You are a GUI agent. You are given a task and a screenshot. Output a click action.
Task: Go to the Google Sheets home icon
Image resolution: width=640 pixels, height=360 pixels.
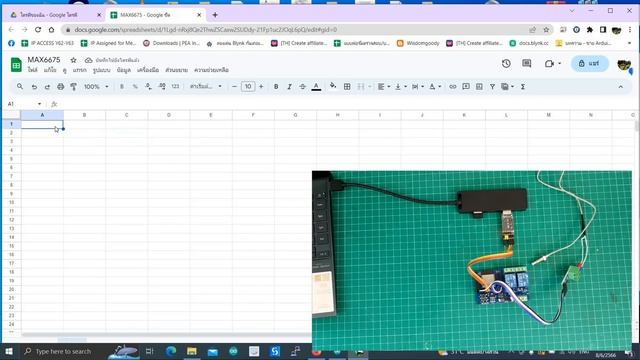(x=16, y=64)
